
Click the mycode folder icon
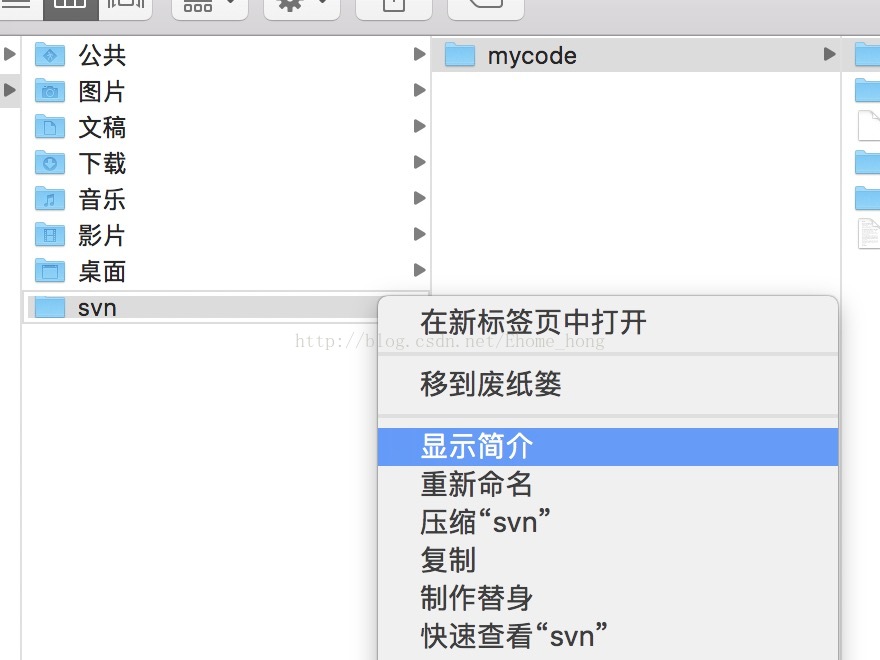[460, 54]
